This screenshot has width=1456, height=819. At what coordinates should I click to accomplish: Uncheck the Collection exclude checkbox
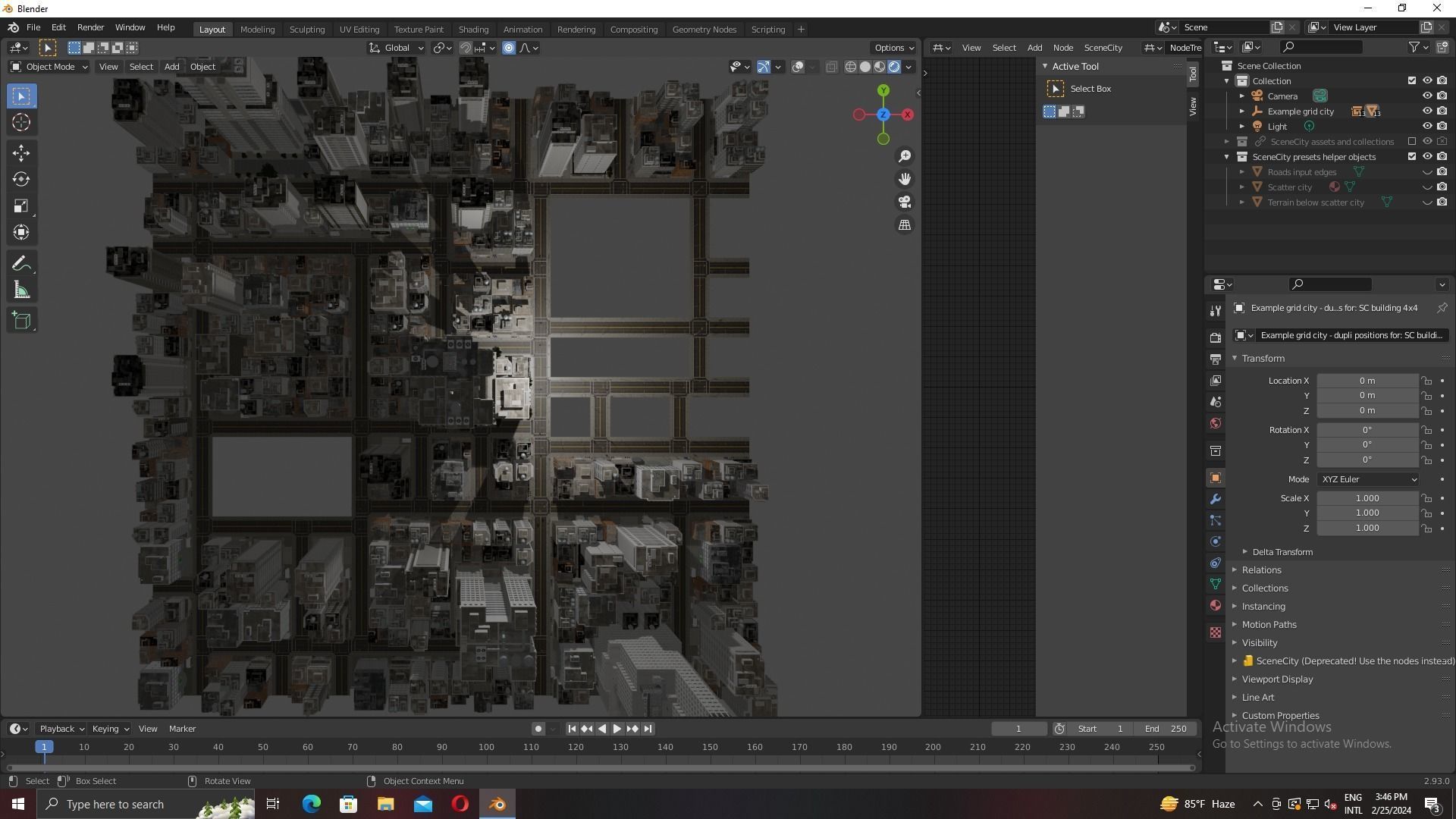point(1411,81)
